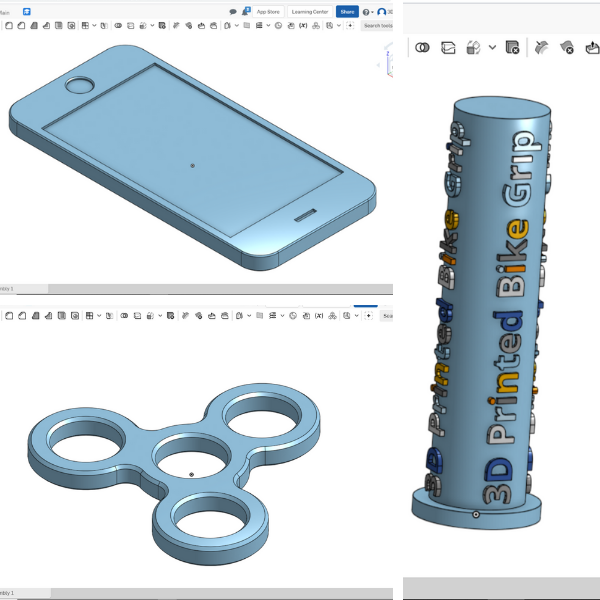Open the Learning Center
This screenshot has width=600, height=600.
coord(310,12)
